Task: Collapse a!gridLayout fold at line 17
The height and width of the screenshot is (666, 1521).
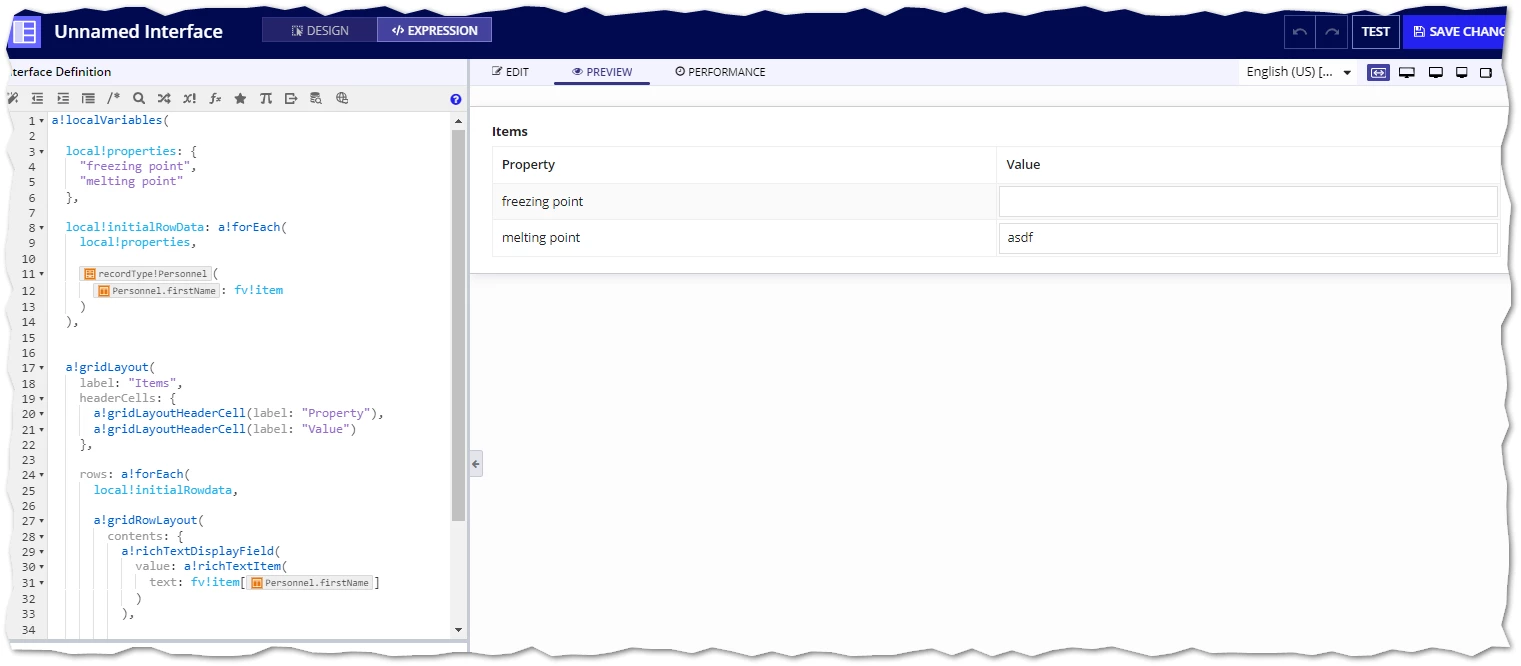Action: (41, 368)
